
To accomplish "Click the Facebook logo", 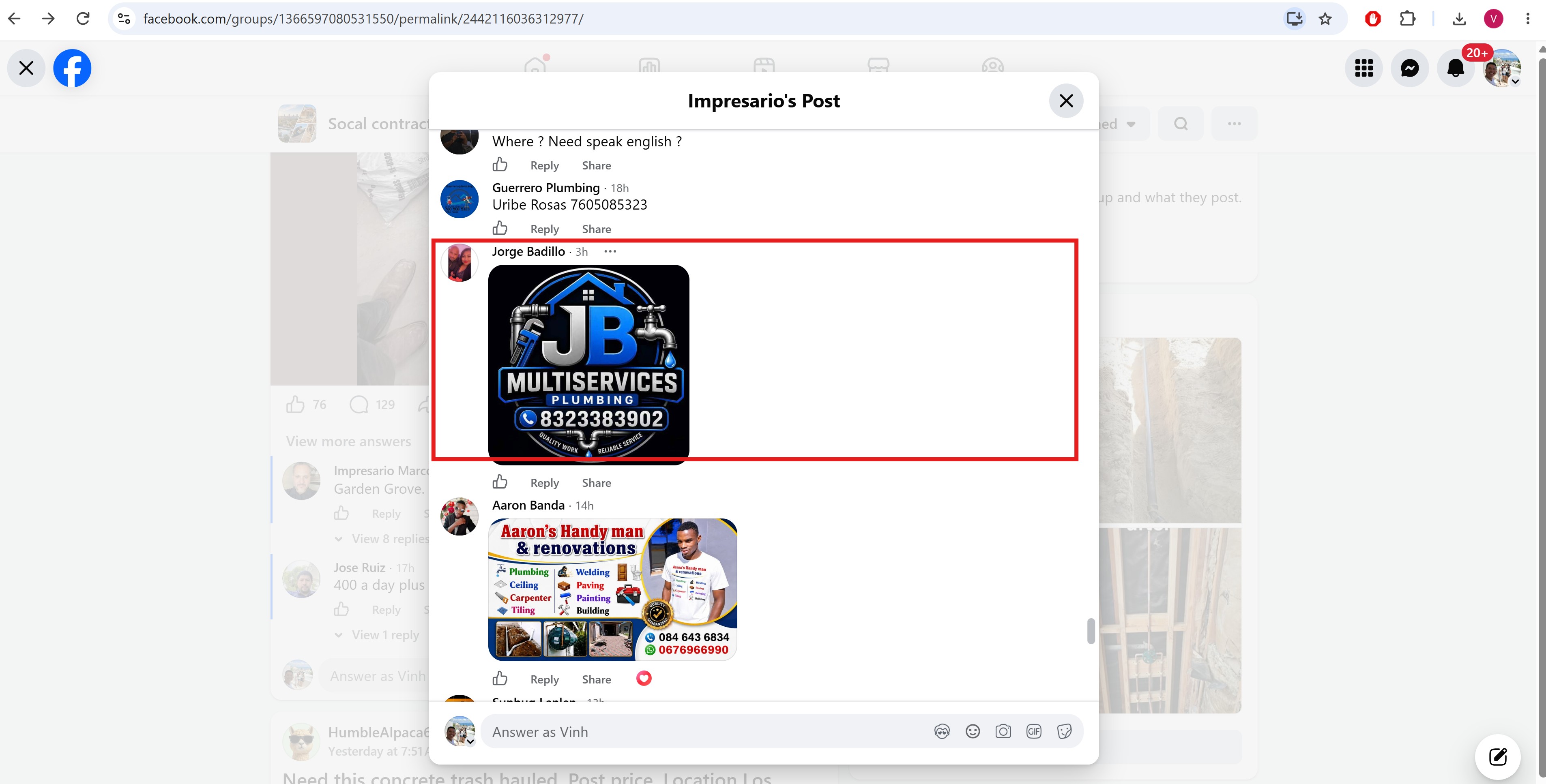I will pyautogui.click(x=72, y=68).
